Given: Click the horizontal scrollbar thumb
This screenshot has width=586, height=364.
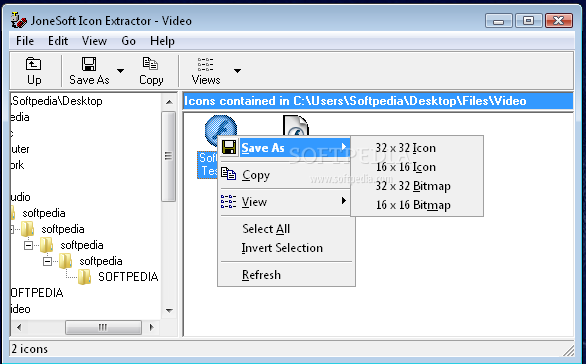Looking at the screenshot, I should coord(103,327).
